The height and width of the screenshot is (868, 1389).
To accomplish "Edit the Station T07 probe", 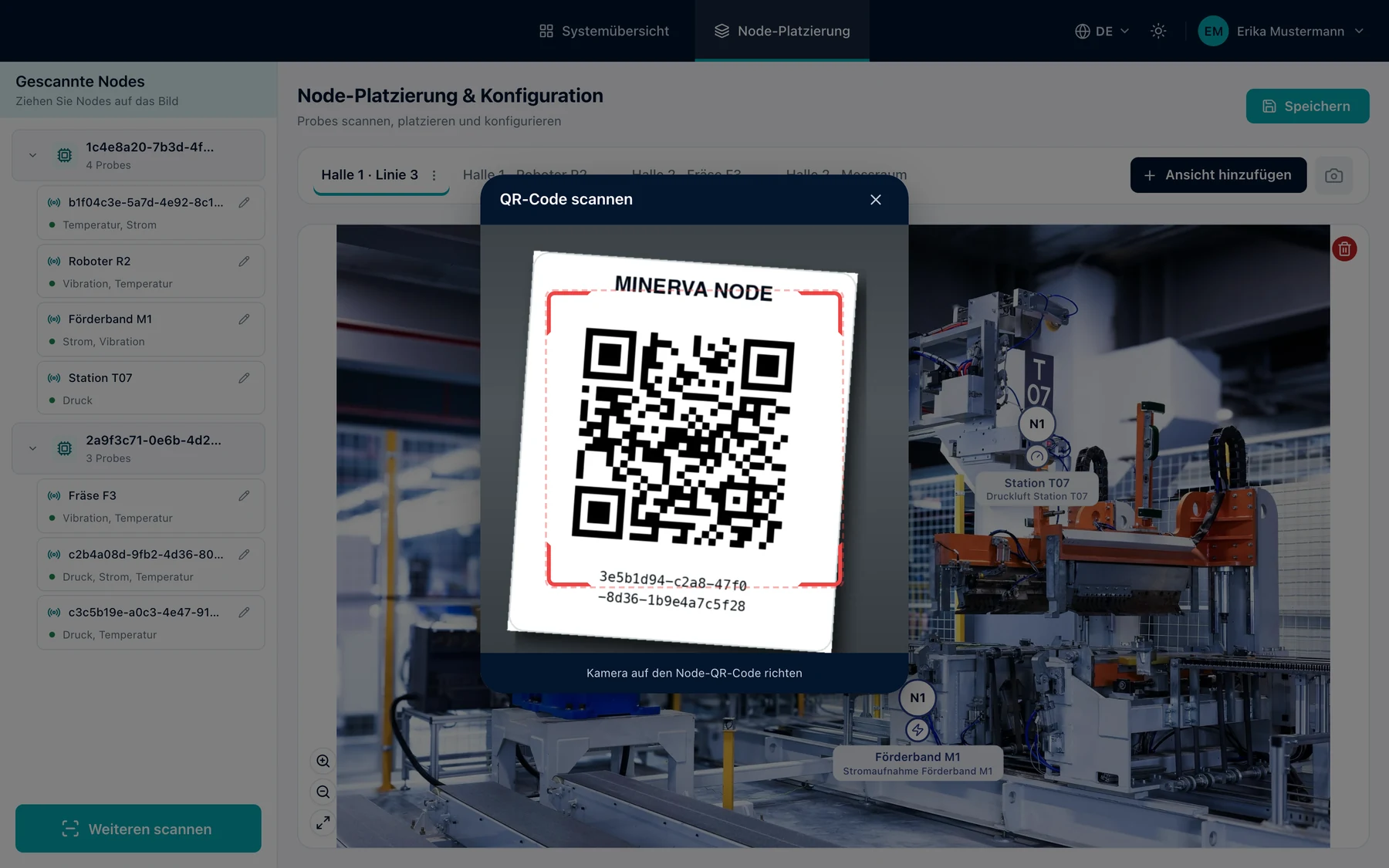I will (x=244, y=378).
